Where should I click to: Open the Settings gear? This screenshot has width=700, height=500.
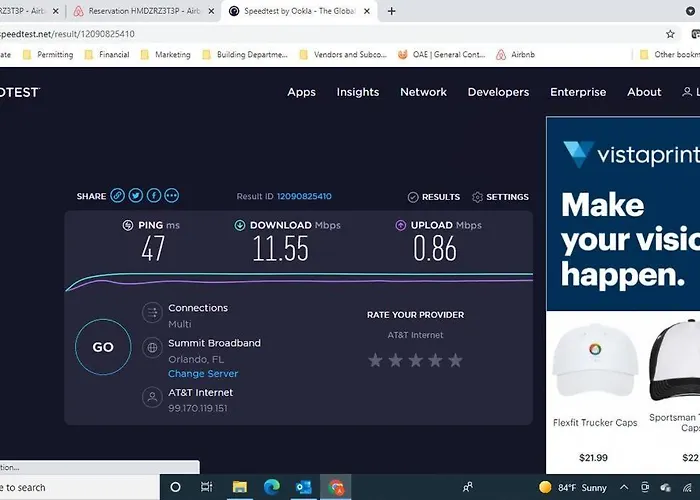(x=500, y=197)
